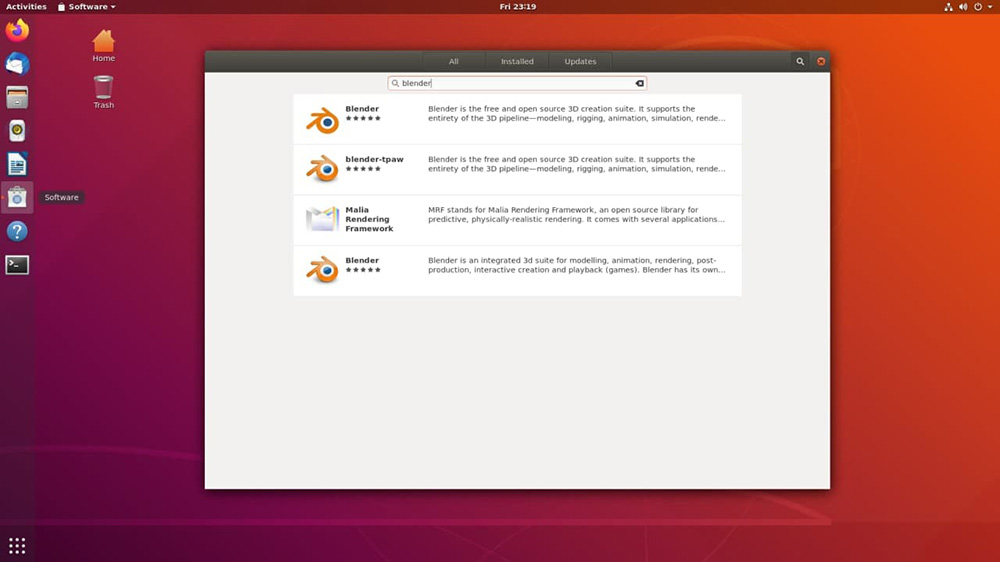The height and width of the screenshot is (562, 1000).
Task: Click the first Blender app icon
Action: pos(322,119)
